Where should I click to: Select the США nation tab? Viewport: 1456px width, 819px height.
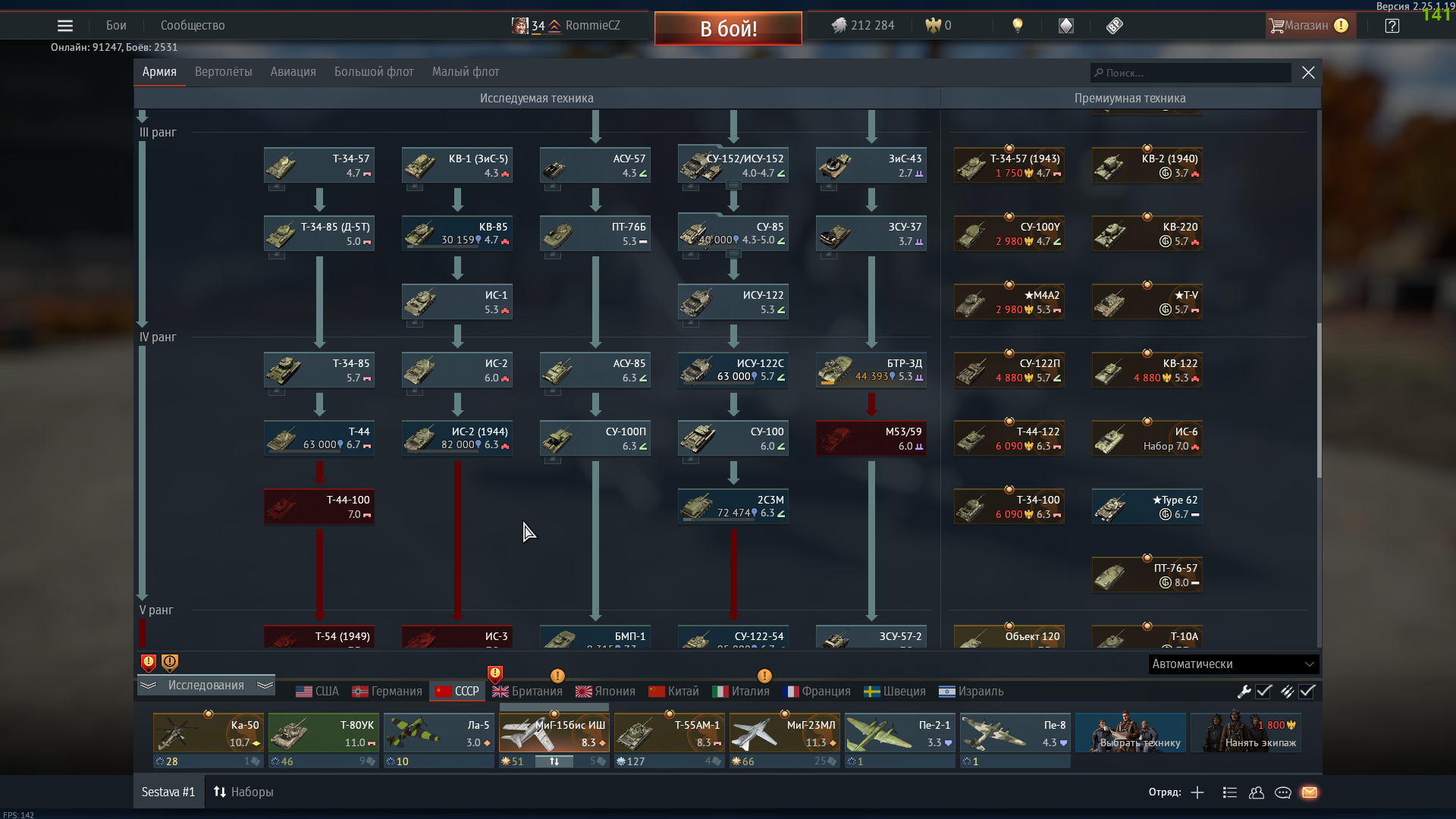coord(318,692)
